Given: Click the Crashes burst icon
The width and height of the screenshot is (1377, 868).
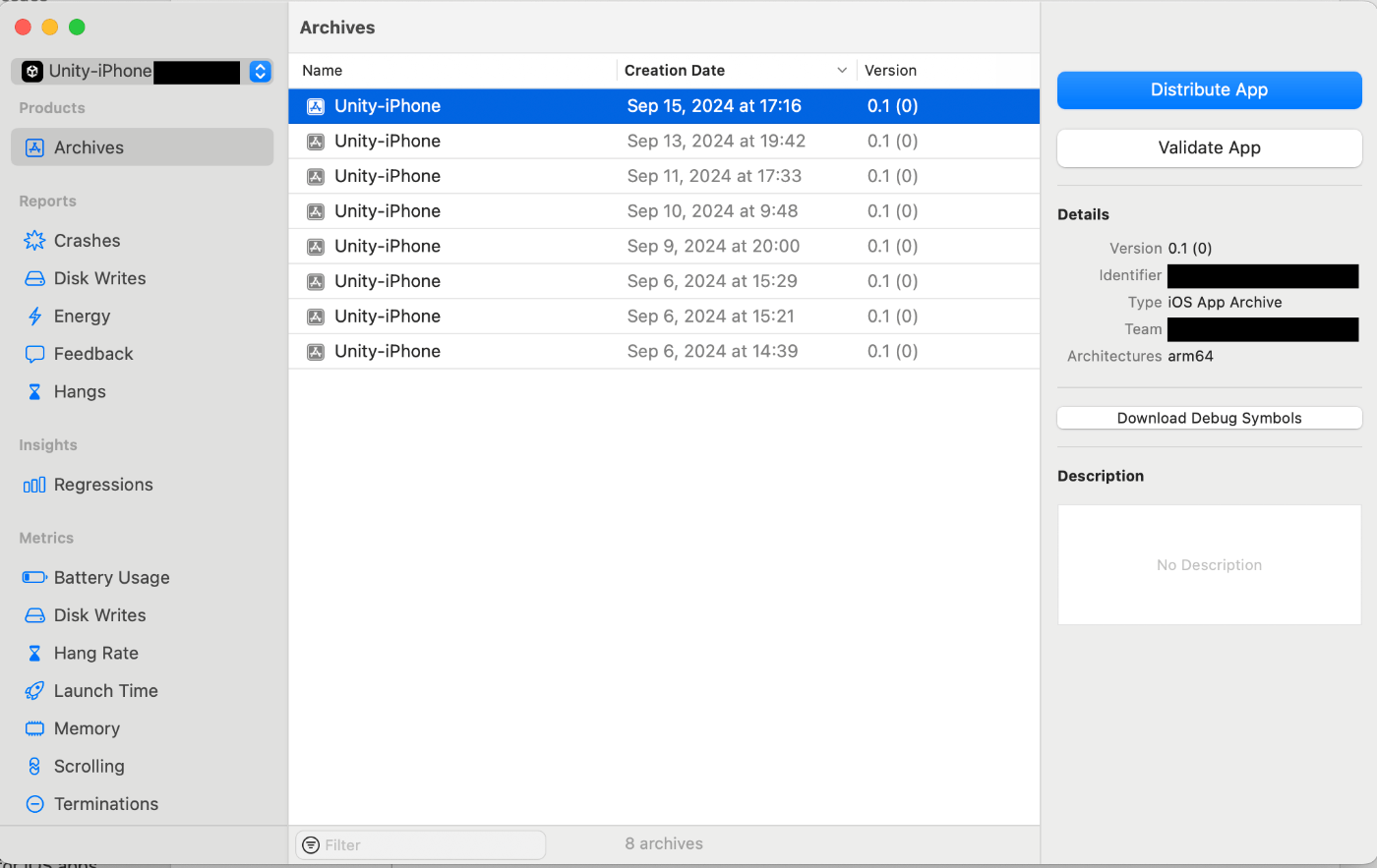Looking at the screenshot, I should point(34,241).
